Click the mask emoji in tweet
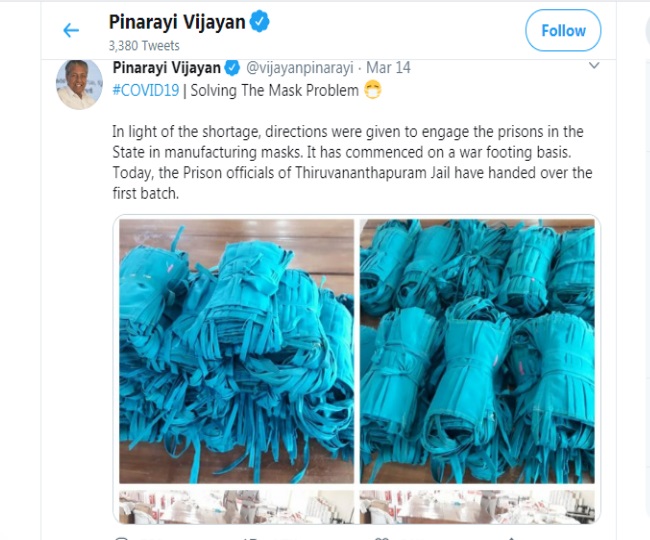The image size is (650, 540). point(373,90)
